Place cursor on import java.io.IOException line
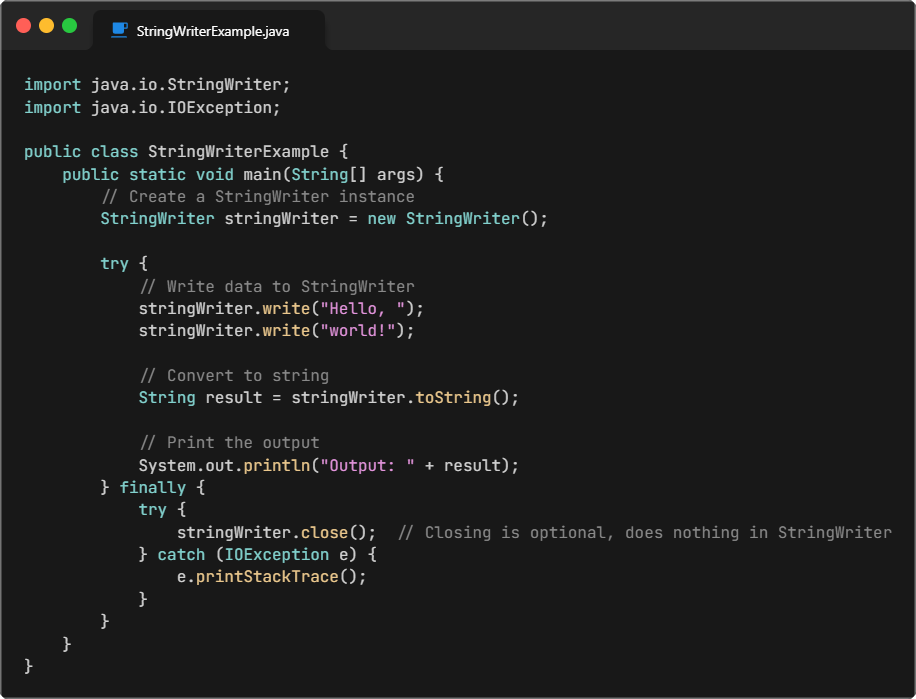This screenshot has width=916, height=699. (152, 108)
